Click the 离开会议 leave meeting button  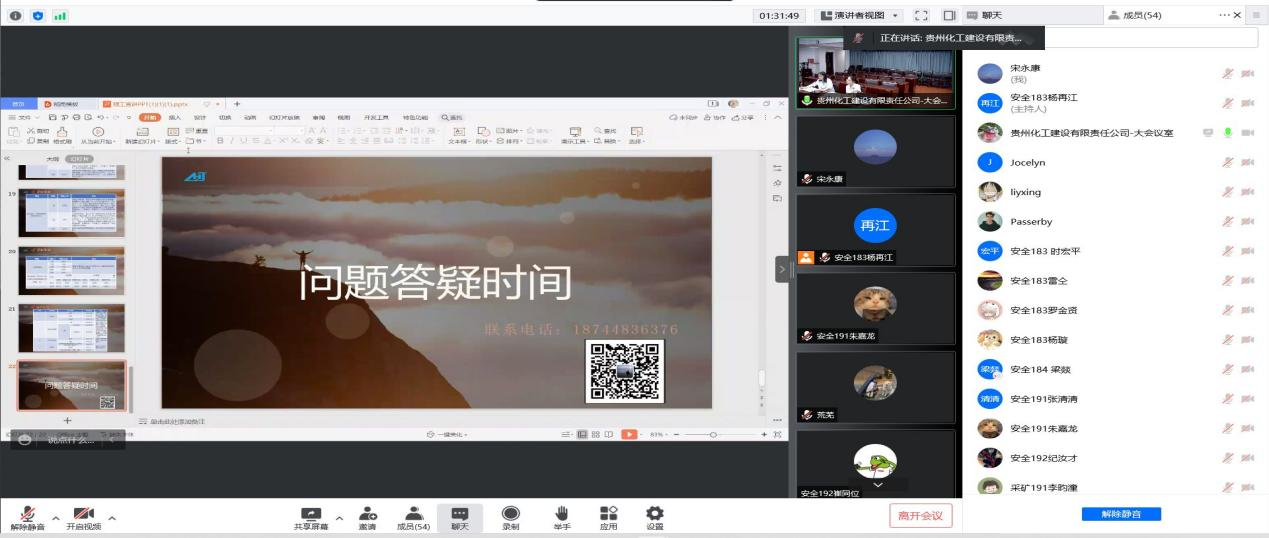[x=920, y=516]
